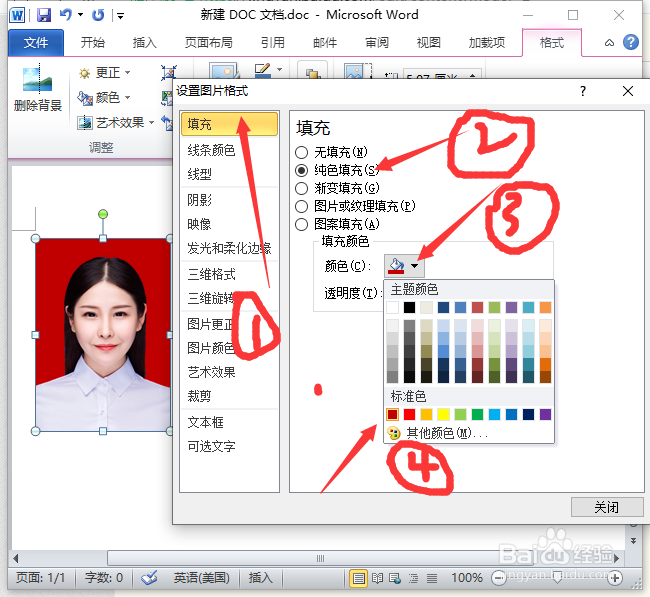Screen dimensions: 650x597
Task: Open the Undo history dropdown arrow
Action: tap(80, 15)
